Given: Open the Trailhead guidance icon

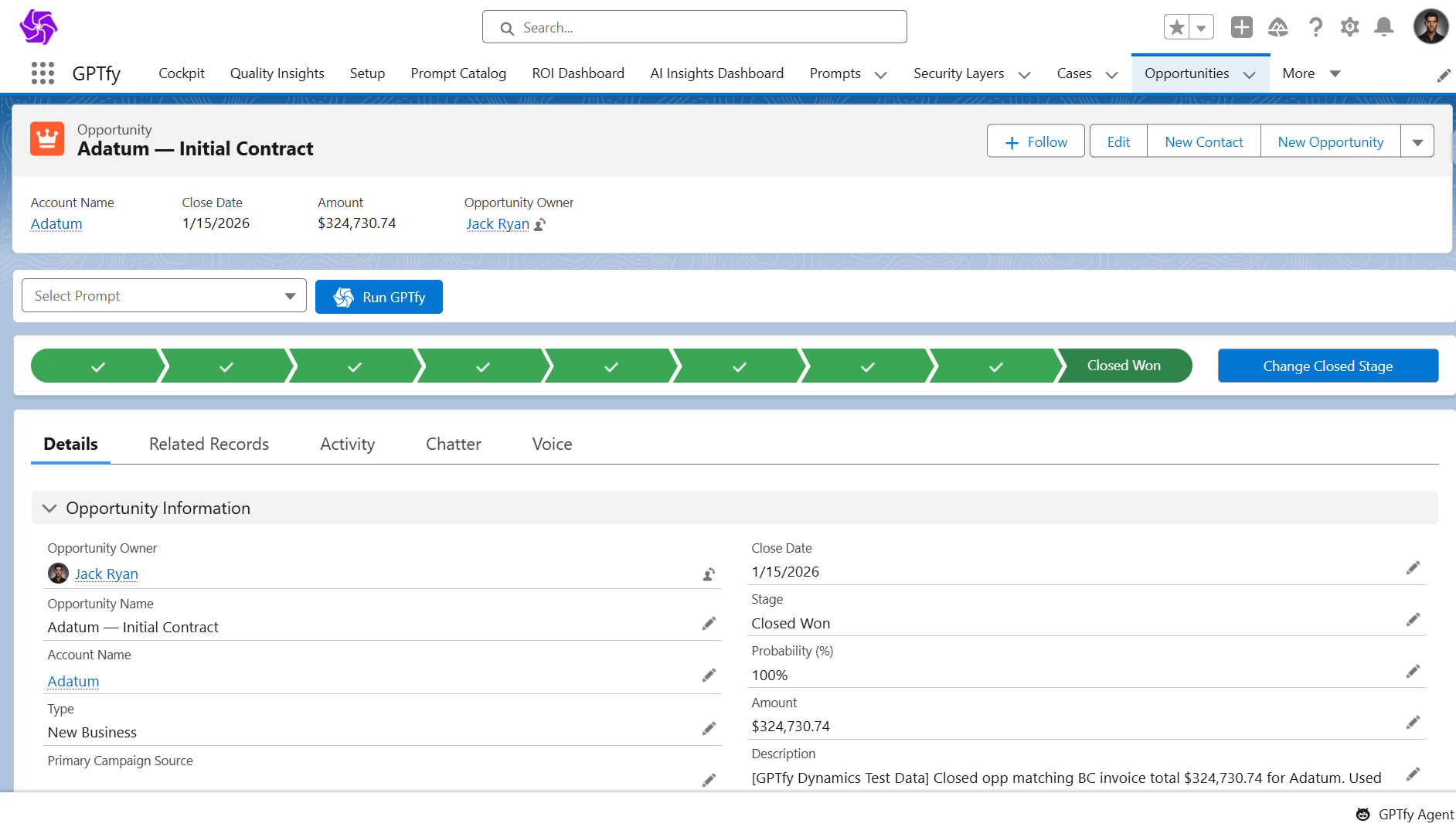Looking at the screenshot, I should pyautogui.click(x=1278, y=28).
